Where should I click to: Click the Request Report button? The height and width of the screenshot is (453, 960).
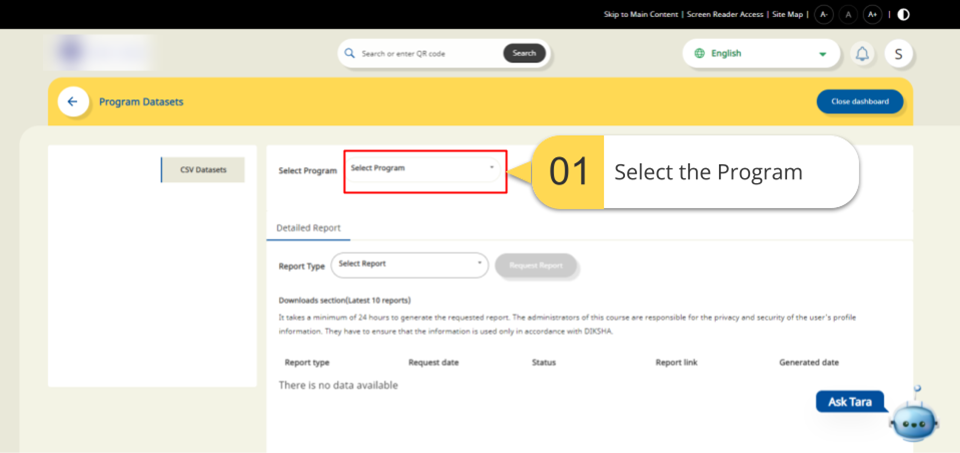pos(536,265)
